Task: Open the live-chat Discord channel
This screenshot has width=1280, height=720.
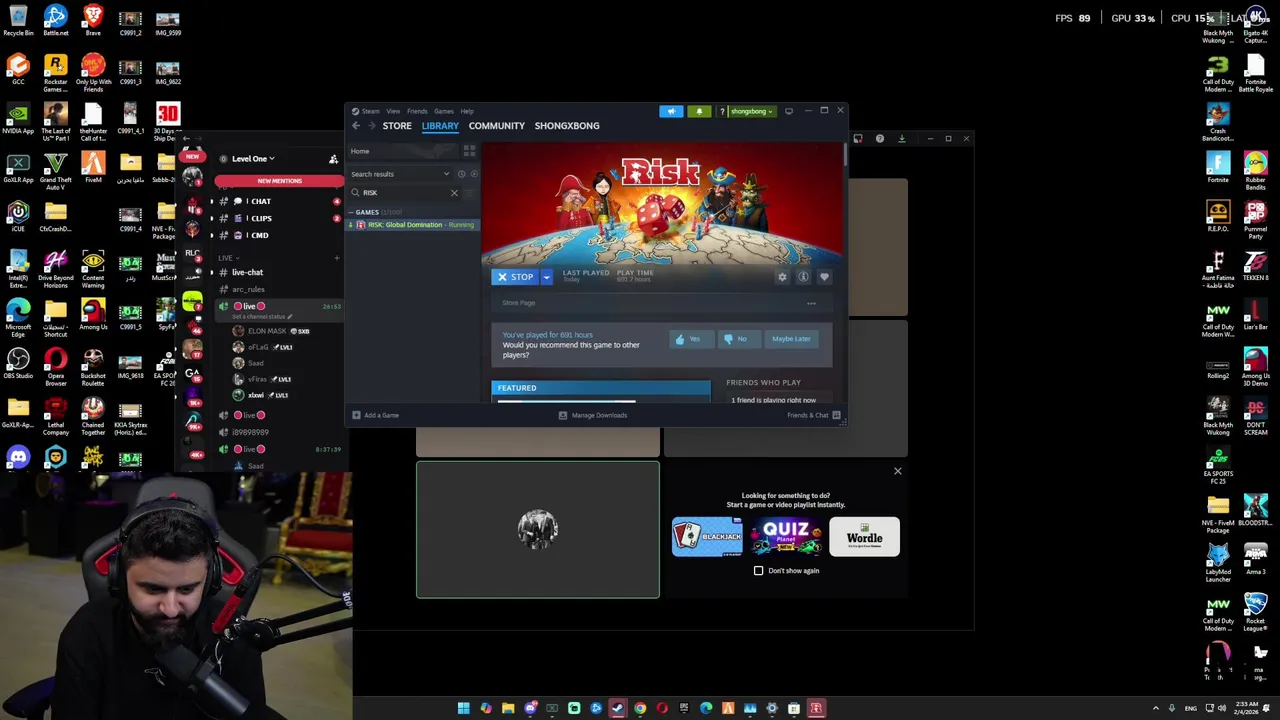Action: [x=247, y=272]
